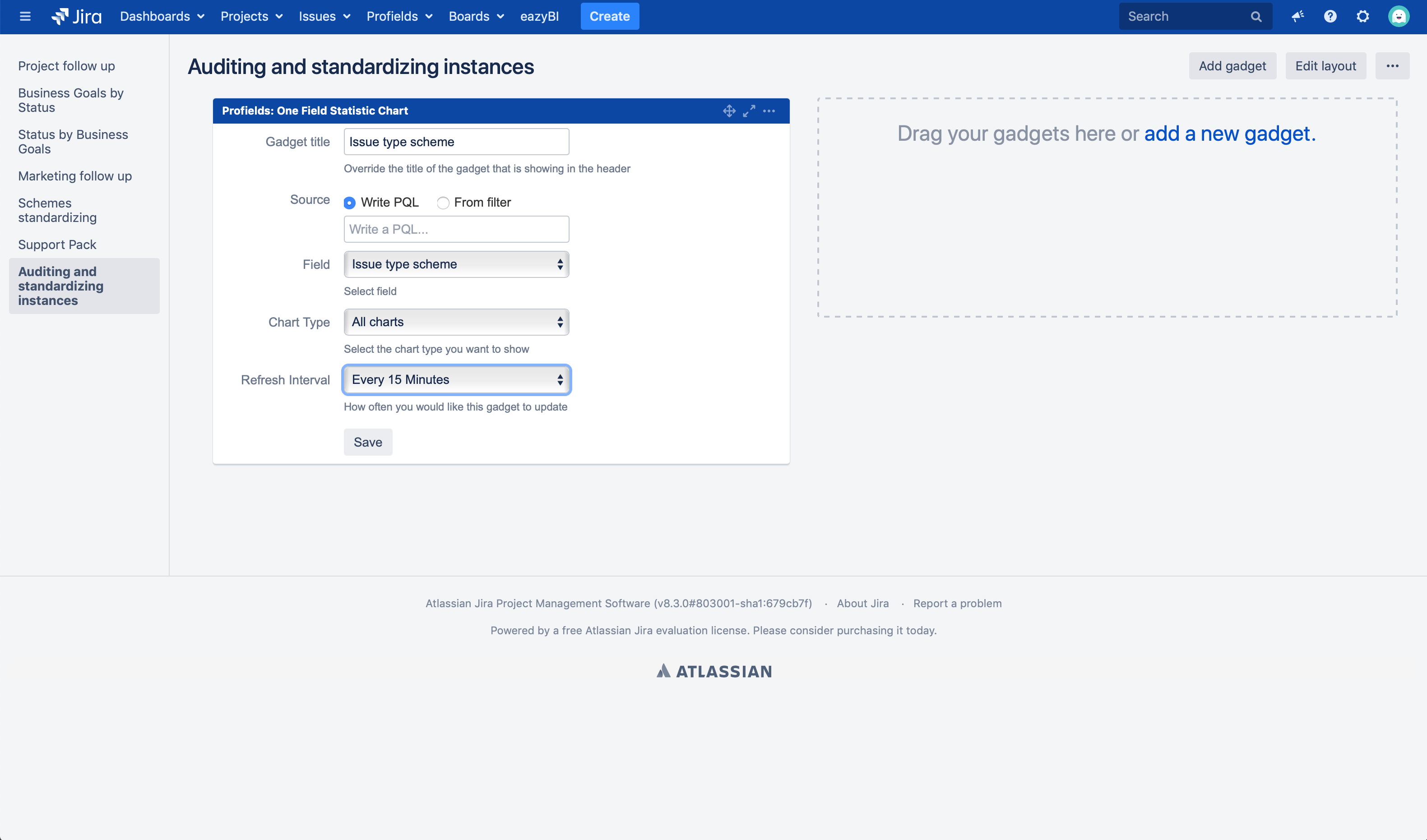This screenshot has width=1427, height=840.
Task: Click the expand gadget fullscreen icon
Action: pyautogui.click(x=749, y=111)
